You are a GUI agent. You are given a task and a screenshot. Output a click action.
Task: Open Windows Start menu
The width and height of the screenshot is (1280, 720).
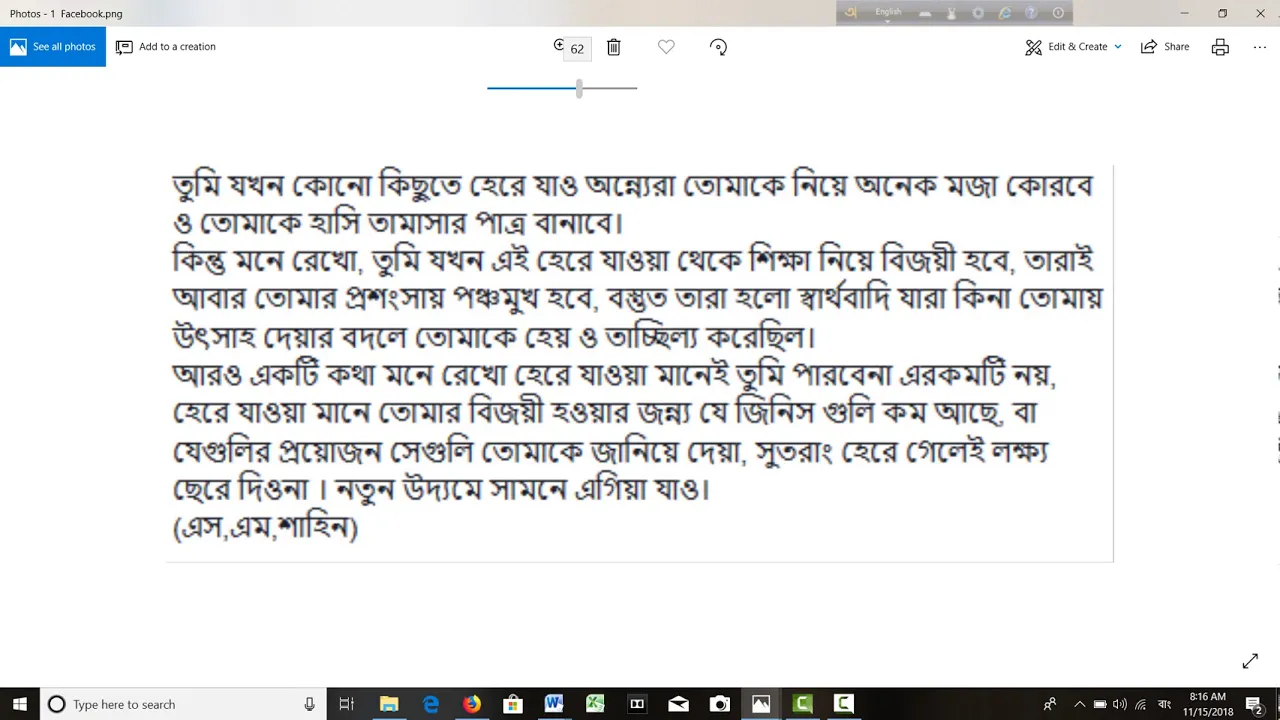coord(20,704)
